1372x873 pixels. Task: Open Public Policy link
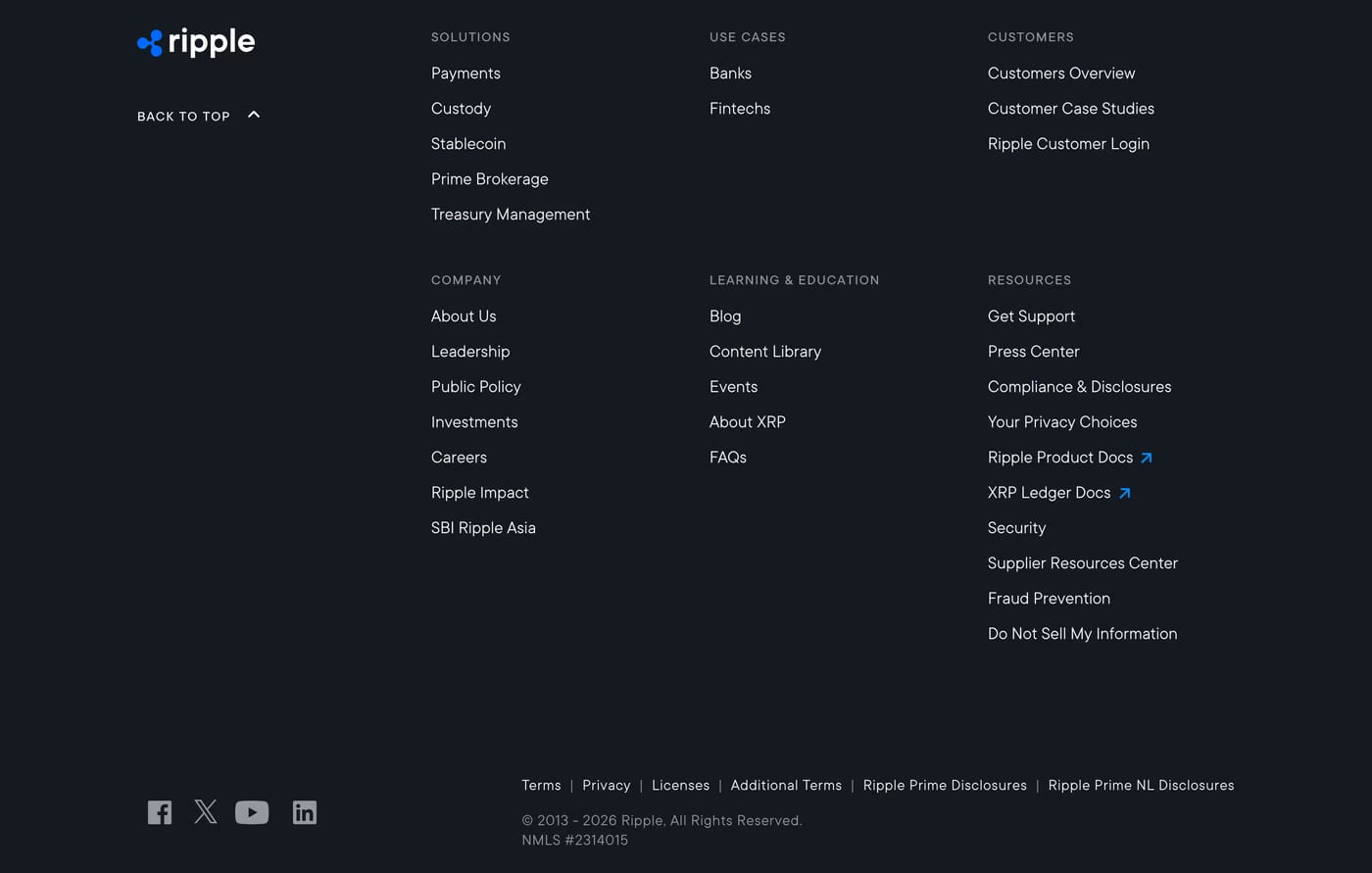pyautogui.click(x=476, y=387)
